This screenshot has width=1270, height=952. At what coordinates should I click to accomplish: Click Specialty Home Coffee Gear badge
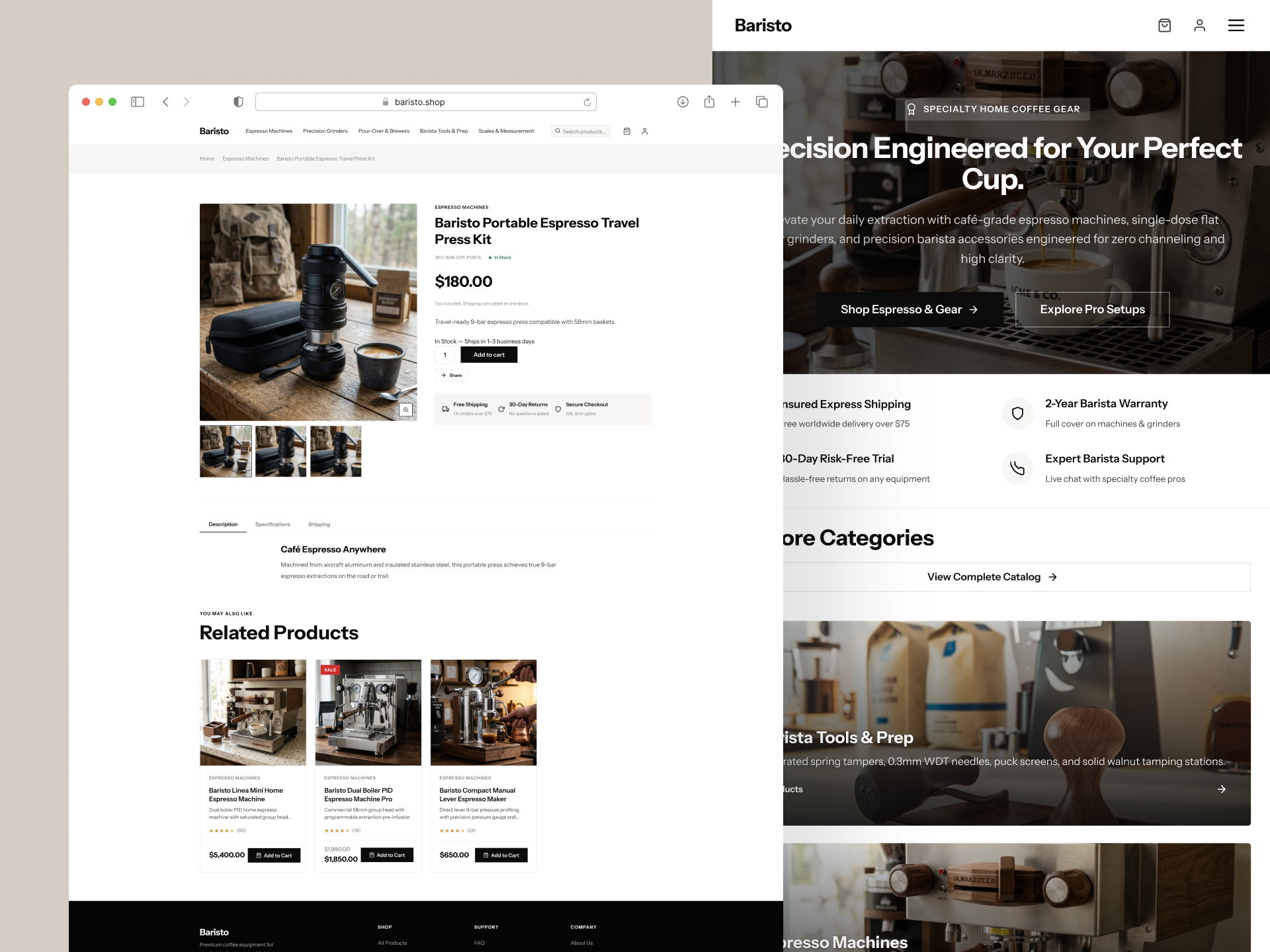993,109
